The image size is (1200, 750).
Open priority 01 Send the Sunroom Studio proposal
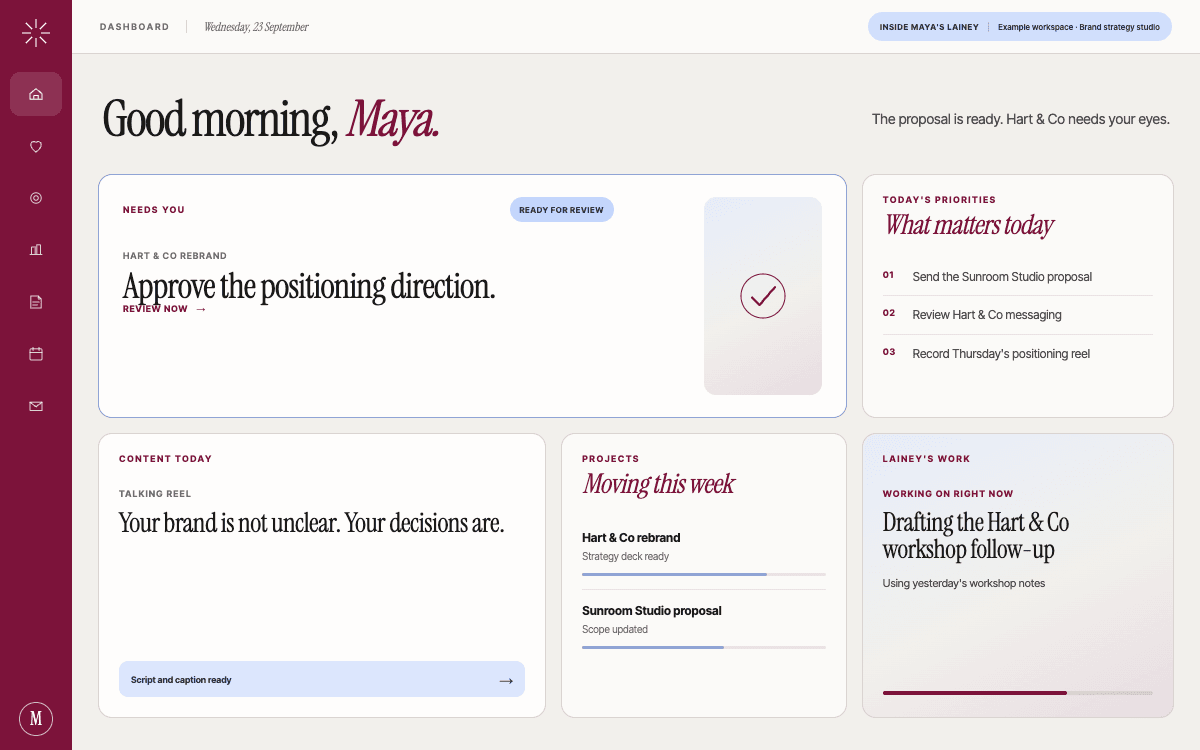[x=1018, y=277]
